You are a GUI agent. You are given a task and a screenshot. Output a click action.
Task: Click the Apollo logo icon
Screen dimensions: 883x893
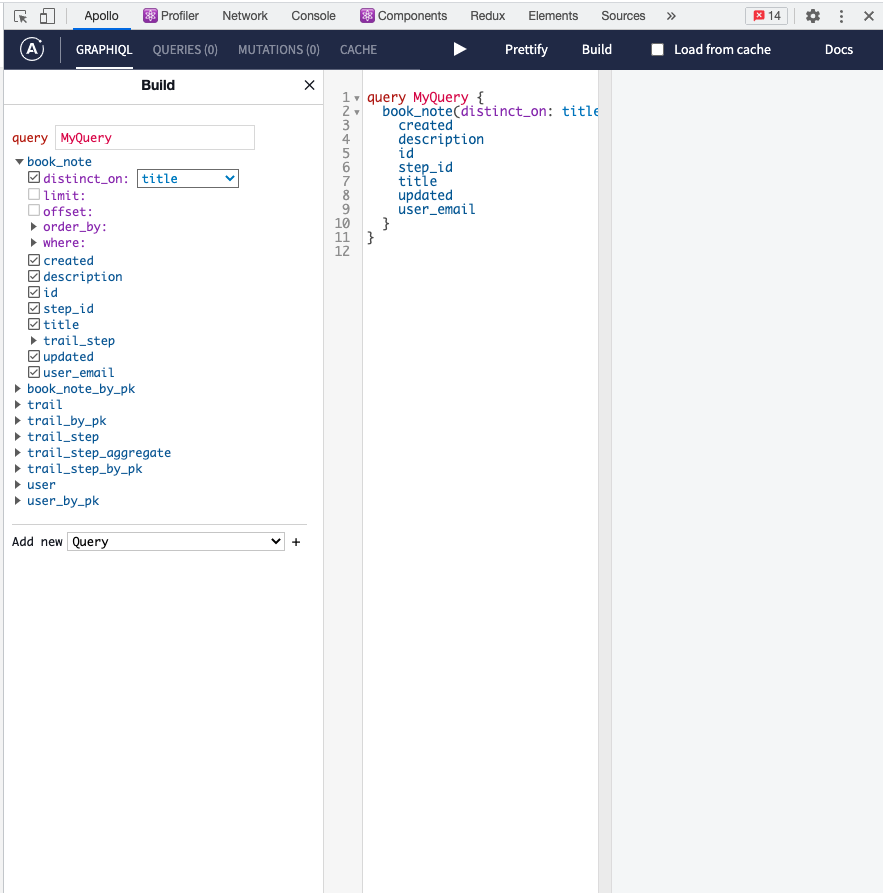point(32,49)
